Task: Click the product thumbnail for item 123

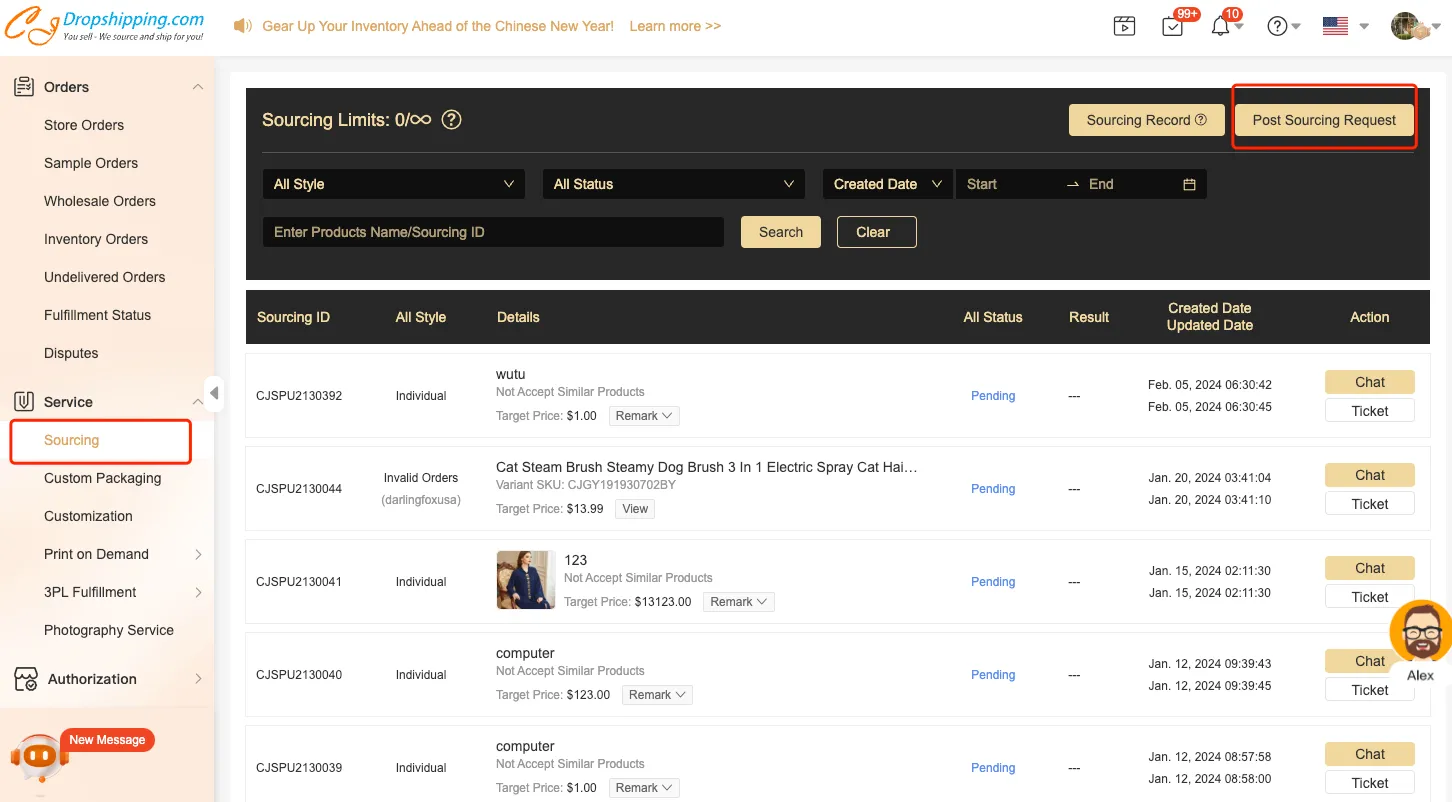Action: point(525,580)
